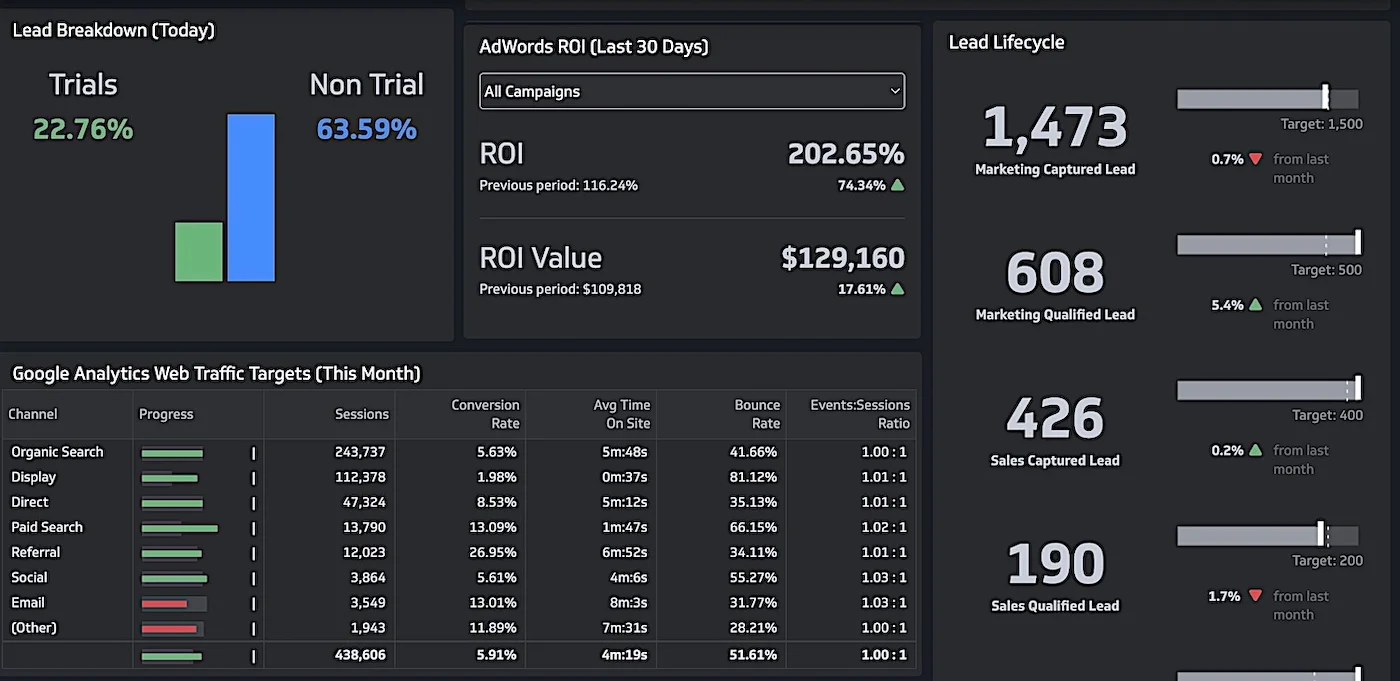The height and width of the screenshot is (681, 1400).
Task: Select the Paid Search channel row
Action: pyautogui.click(x=459, y=527)
